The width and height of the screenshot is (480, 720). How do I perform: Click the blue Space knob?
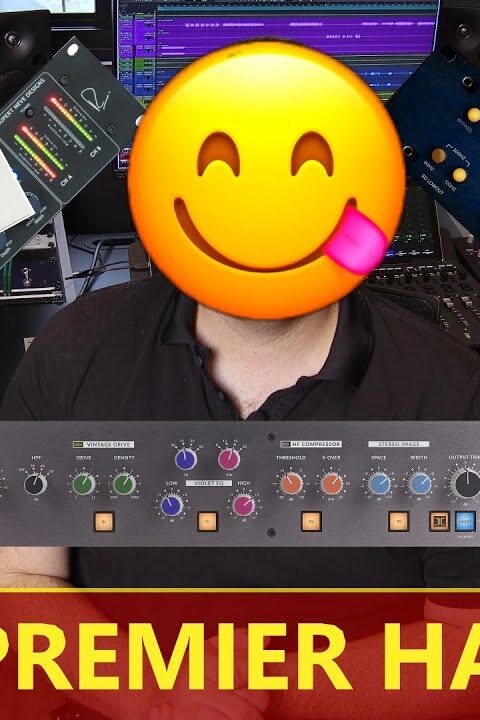[380, 484]
